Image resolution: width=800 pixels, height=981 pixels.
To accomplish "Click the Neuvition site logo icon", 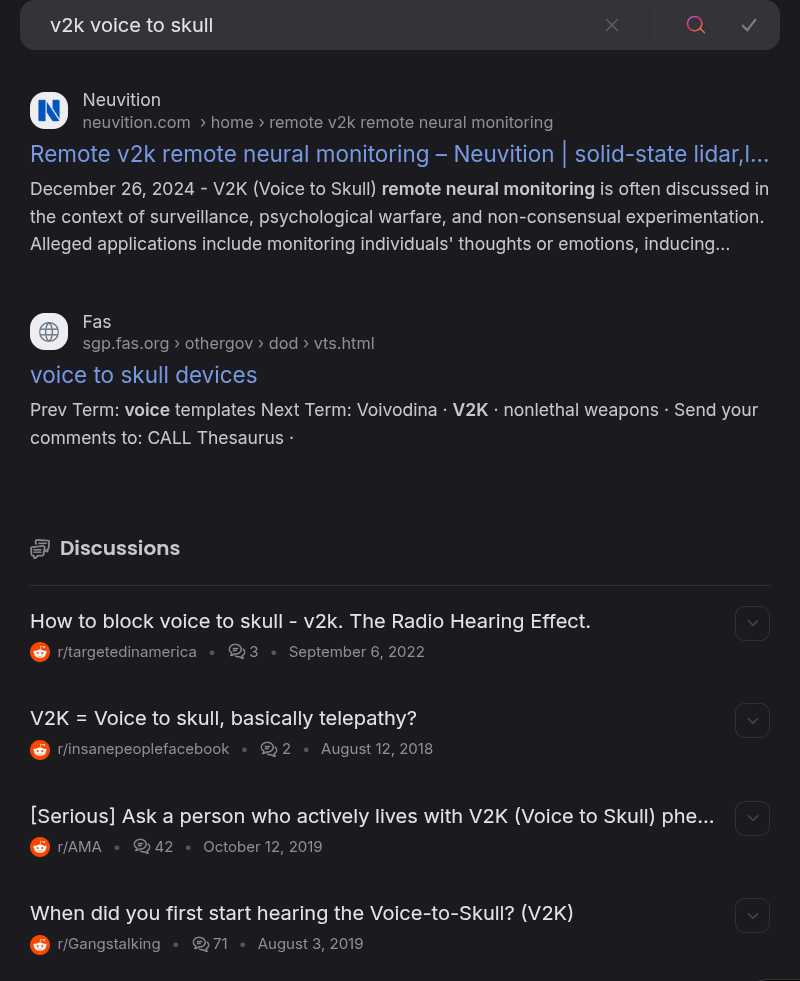I will pos(49,110).
